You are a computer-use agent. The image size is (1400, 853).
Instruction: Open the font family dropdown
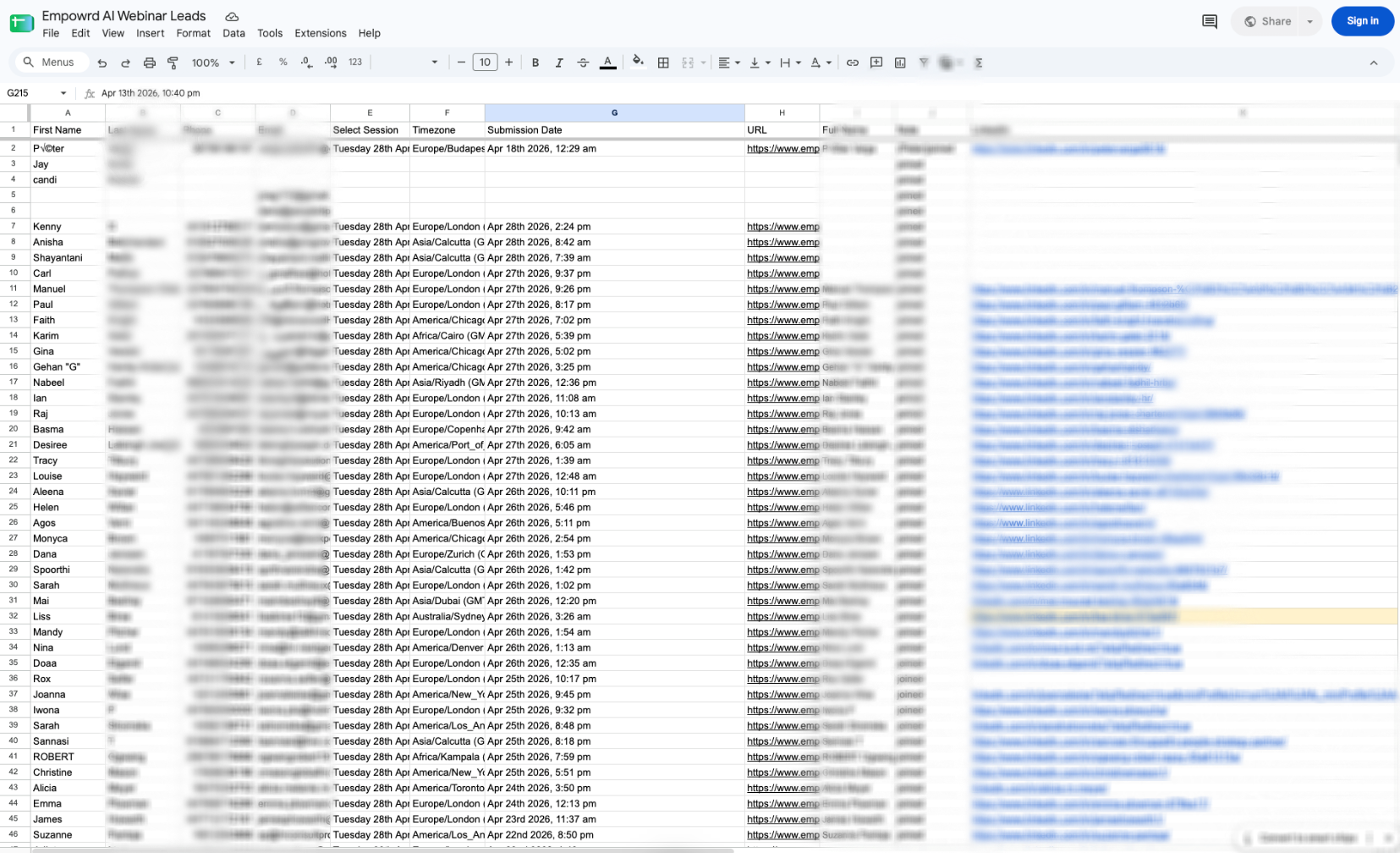407,63
